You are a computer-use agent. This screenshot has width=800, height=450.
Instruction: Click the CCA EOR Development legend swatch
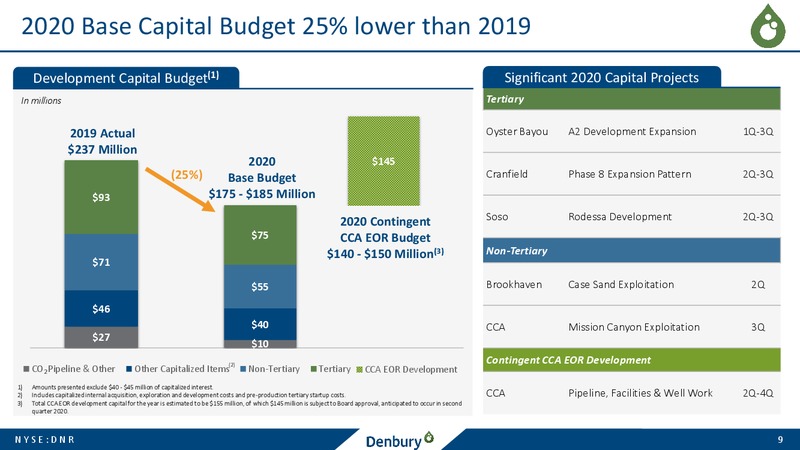click(360, 369)
